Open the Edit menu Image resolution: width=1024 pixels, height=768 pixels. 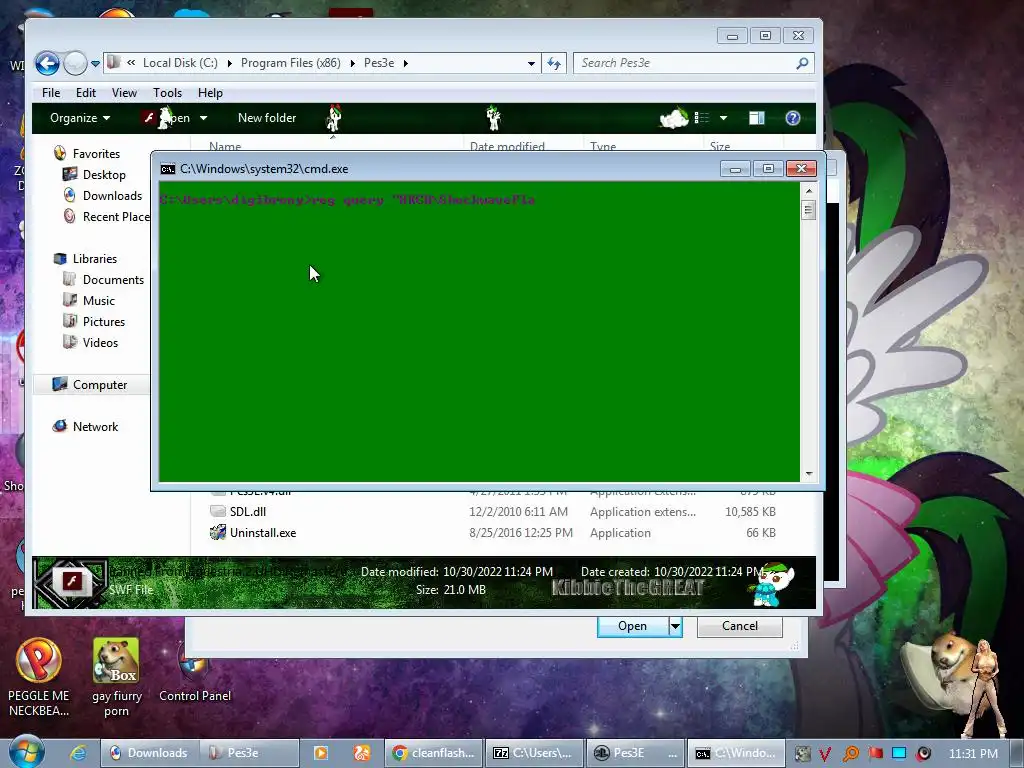coord(86,93)
